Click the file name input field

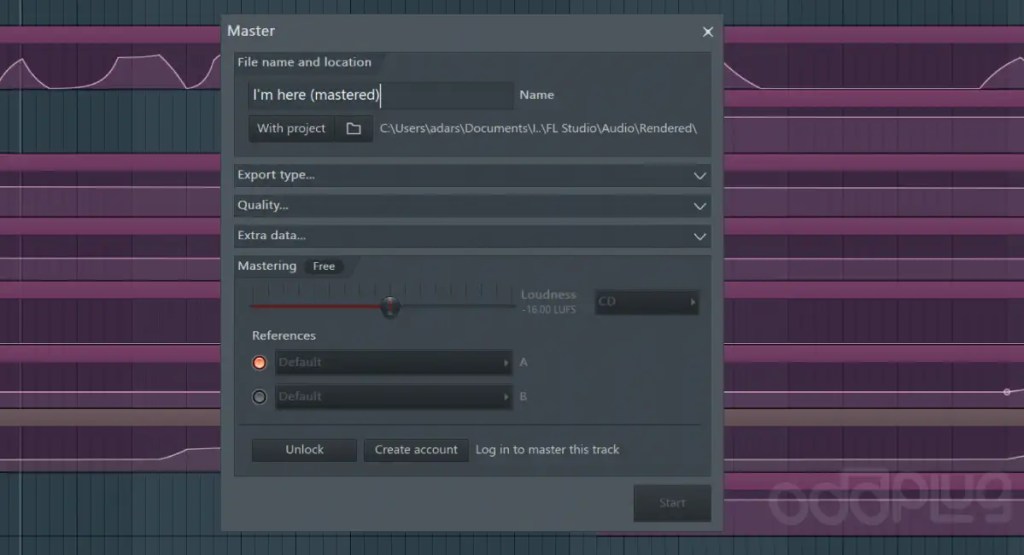click(380, 95)
